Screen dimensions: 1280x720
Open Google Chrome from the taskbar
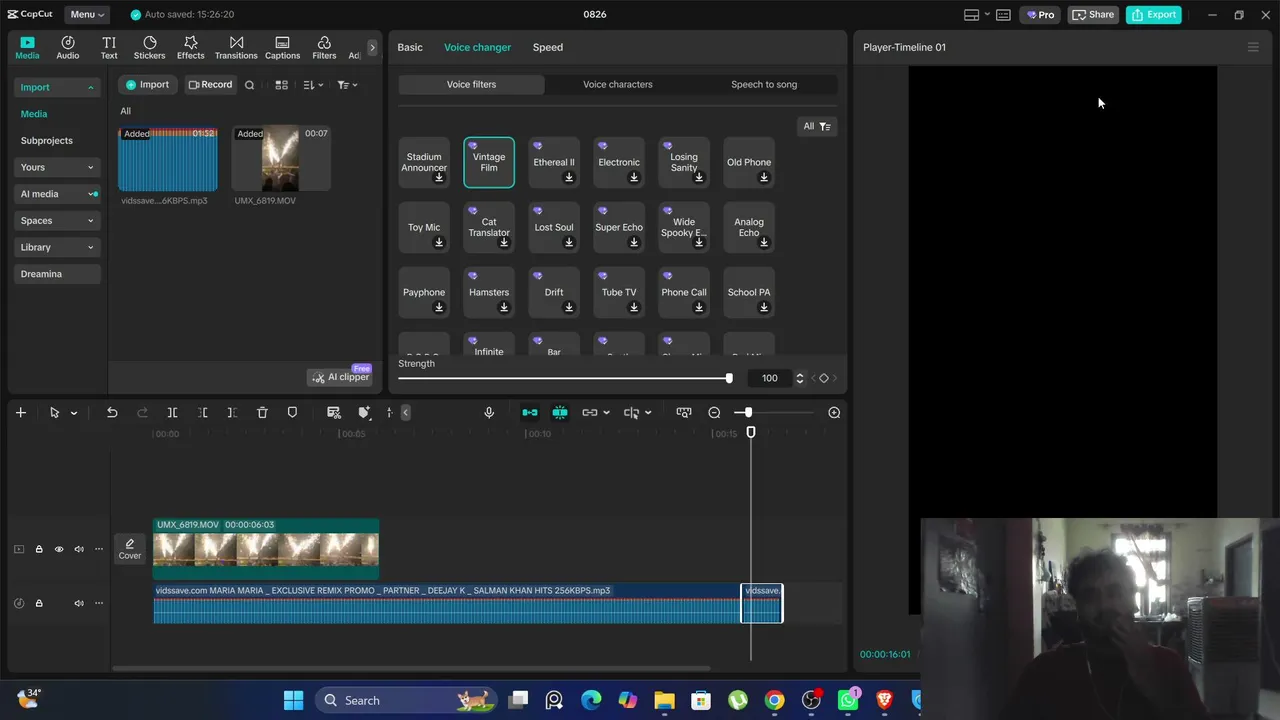[x=774, y=700]
